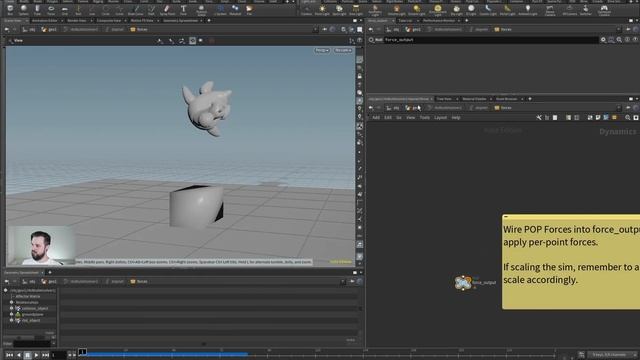The height and width of the screenshot is (360, 640).
Task: Open the spreadsheet Filter dropdown arrow
Action: coord(53,344)
